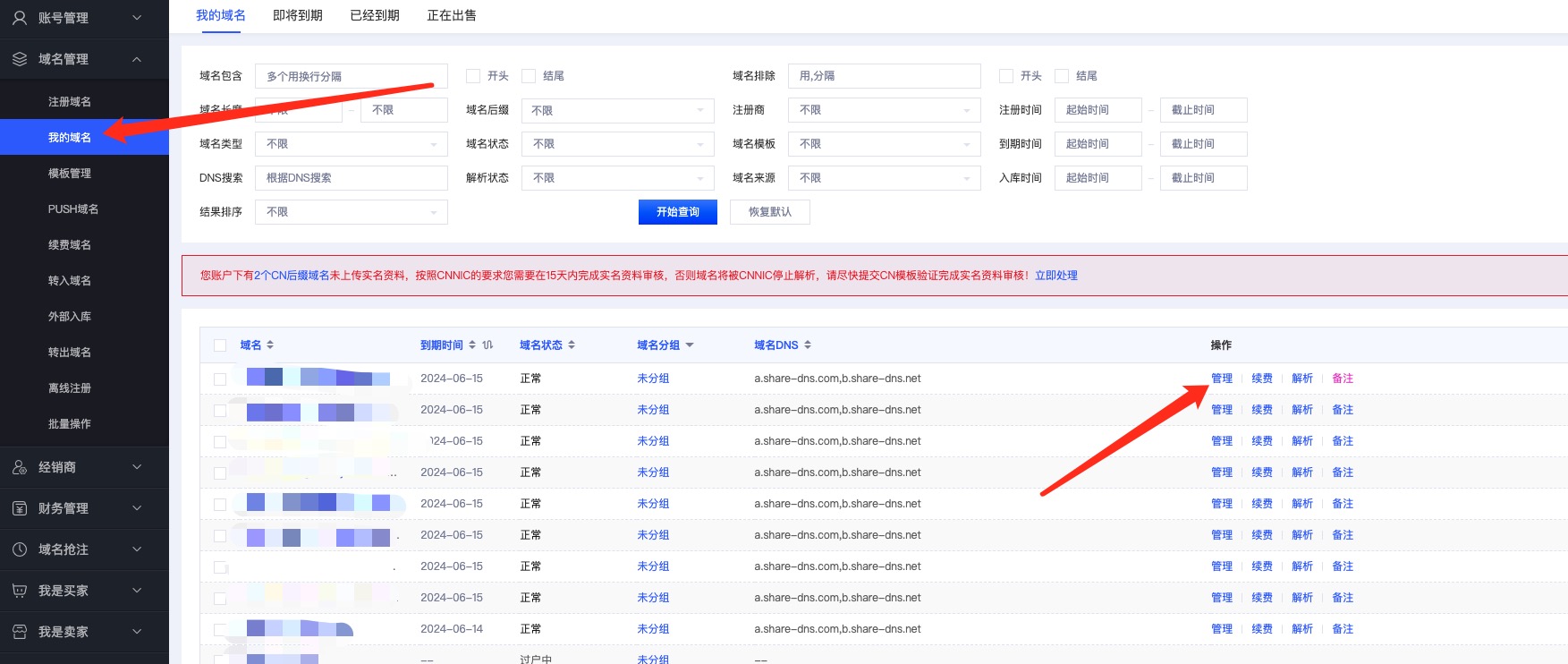Enable the 结尾 checkbox beside 域名排除
Image resolution: width=1568 pixels, height=664 pixels.
1062,76
